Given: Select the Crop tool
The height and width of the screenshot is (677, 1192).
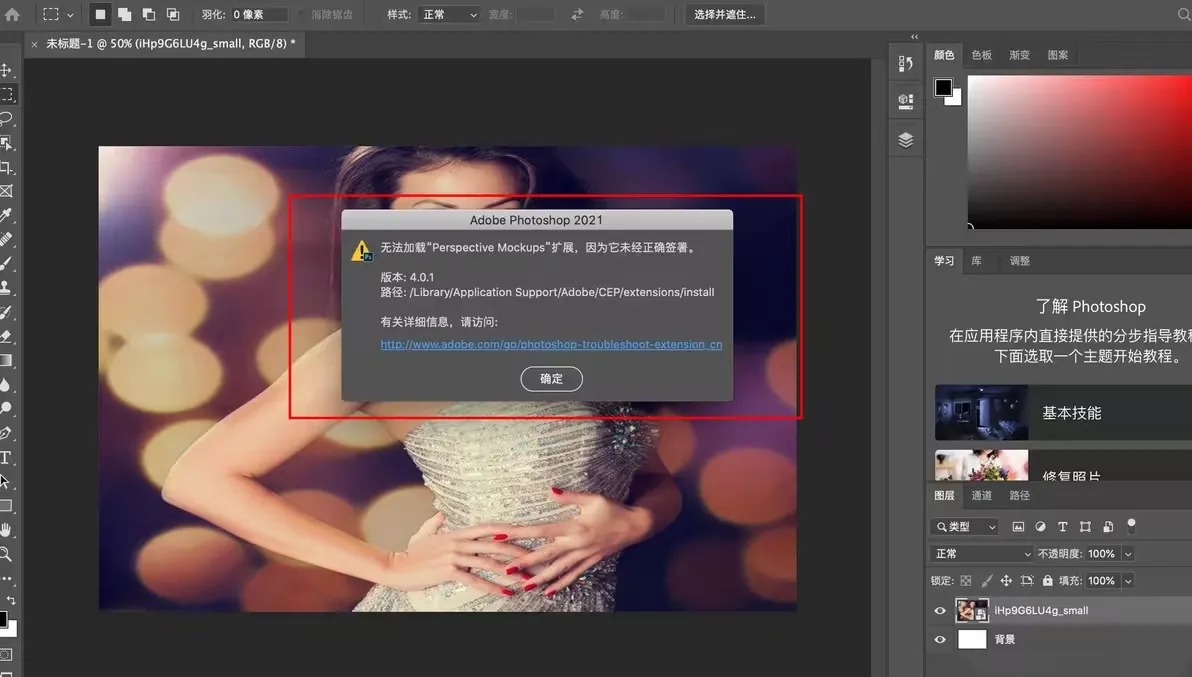Looking at the screenshot, I should tap(6, 167).
